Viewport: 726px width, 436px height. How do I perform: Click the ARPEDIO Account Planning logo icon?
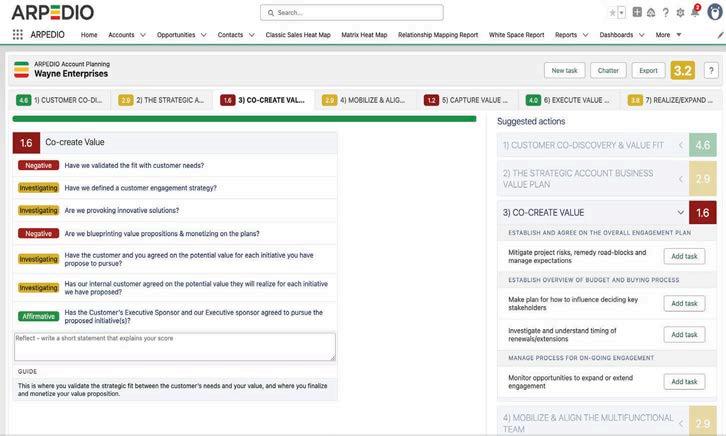tap(21, 69)
